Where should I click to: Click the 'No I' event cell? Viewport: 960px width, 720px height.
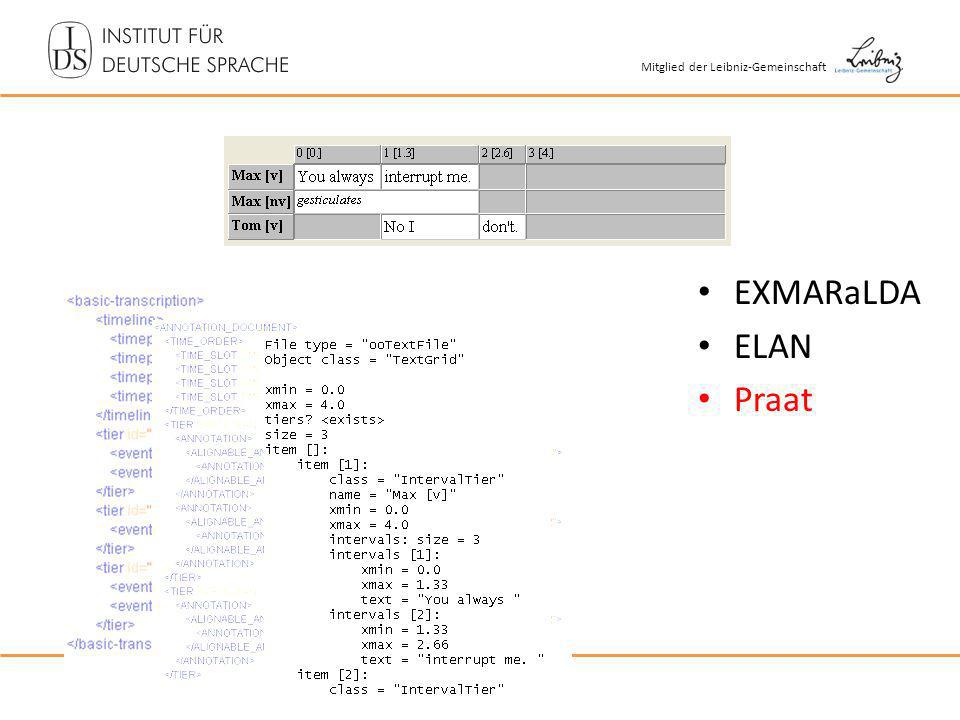429,227
